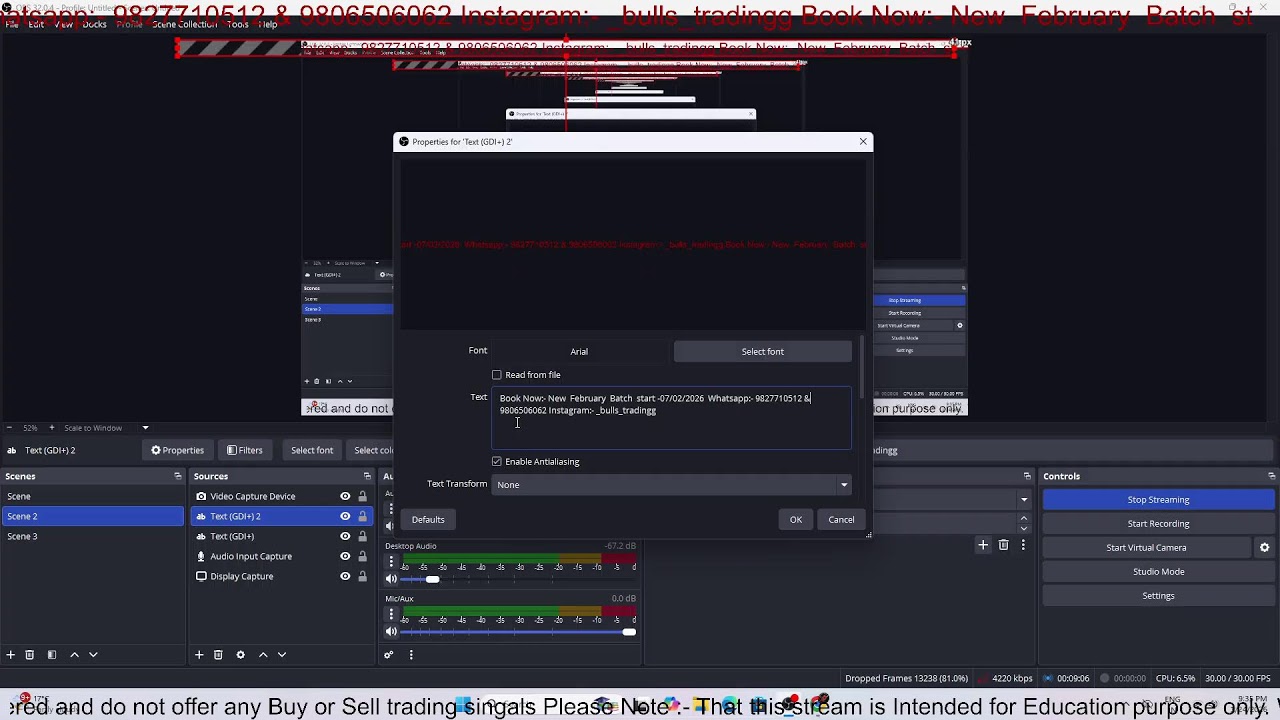Pop out the Scenes dock icon

[178, 476]
